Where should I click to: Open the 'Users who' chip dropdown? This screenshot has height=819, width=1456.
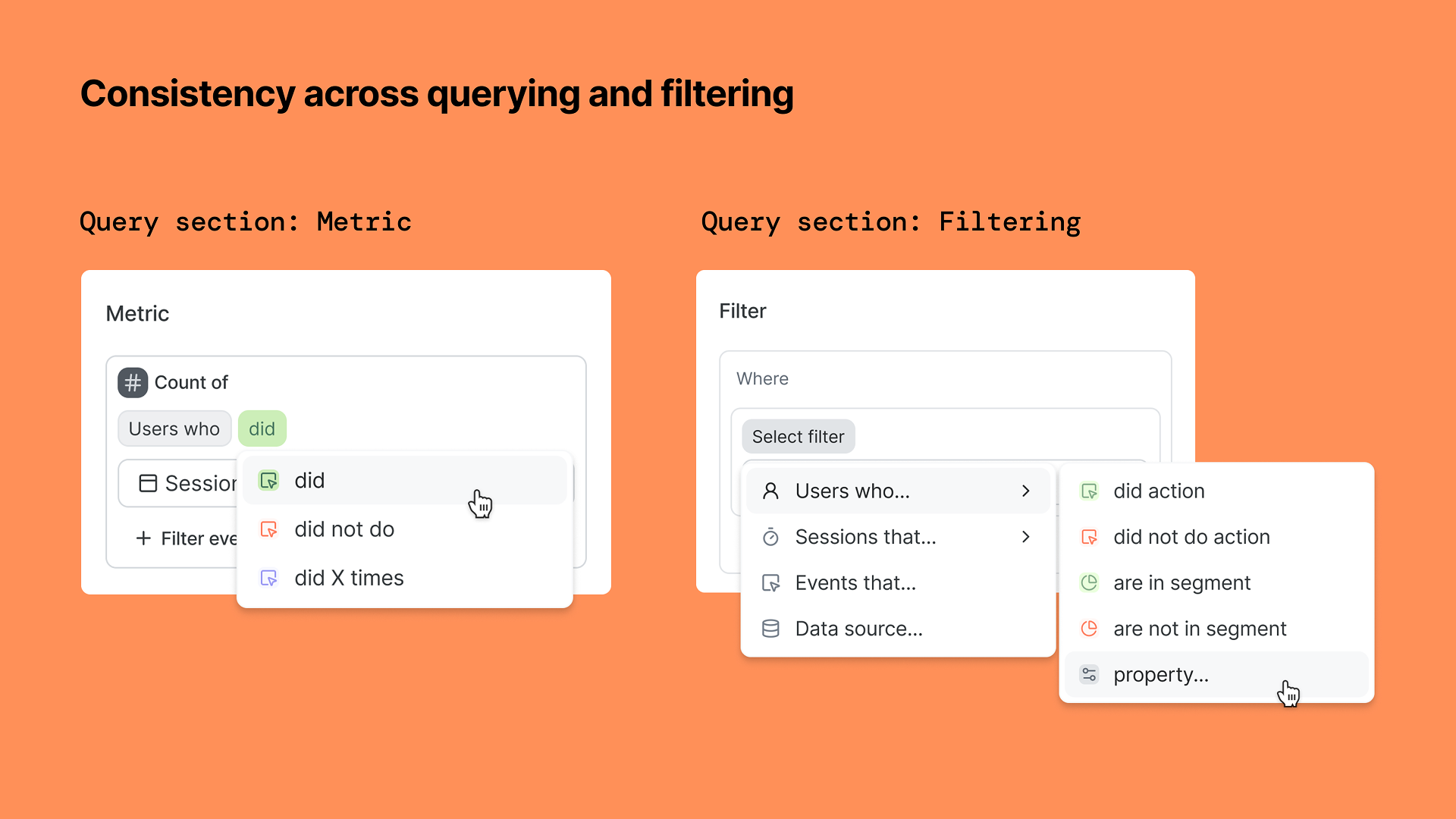point(174,428)
